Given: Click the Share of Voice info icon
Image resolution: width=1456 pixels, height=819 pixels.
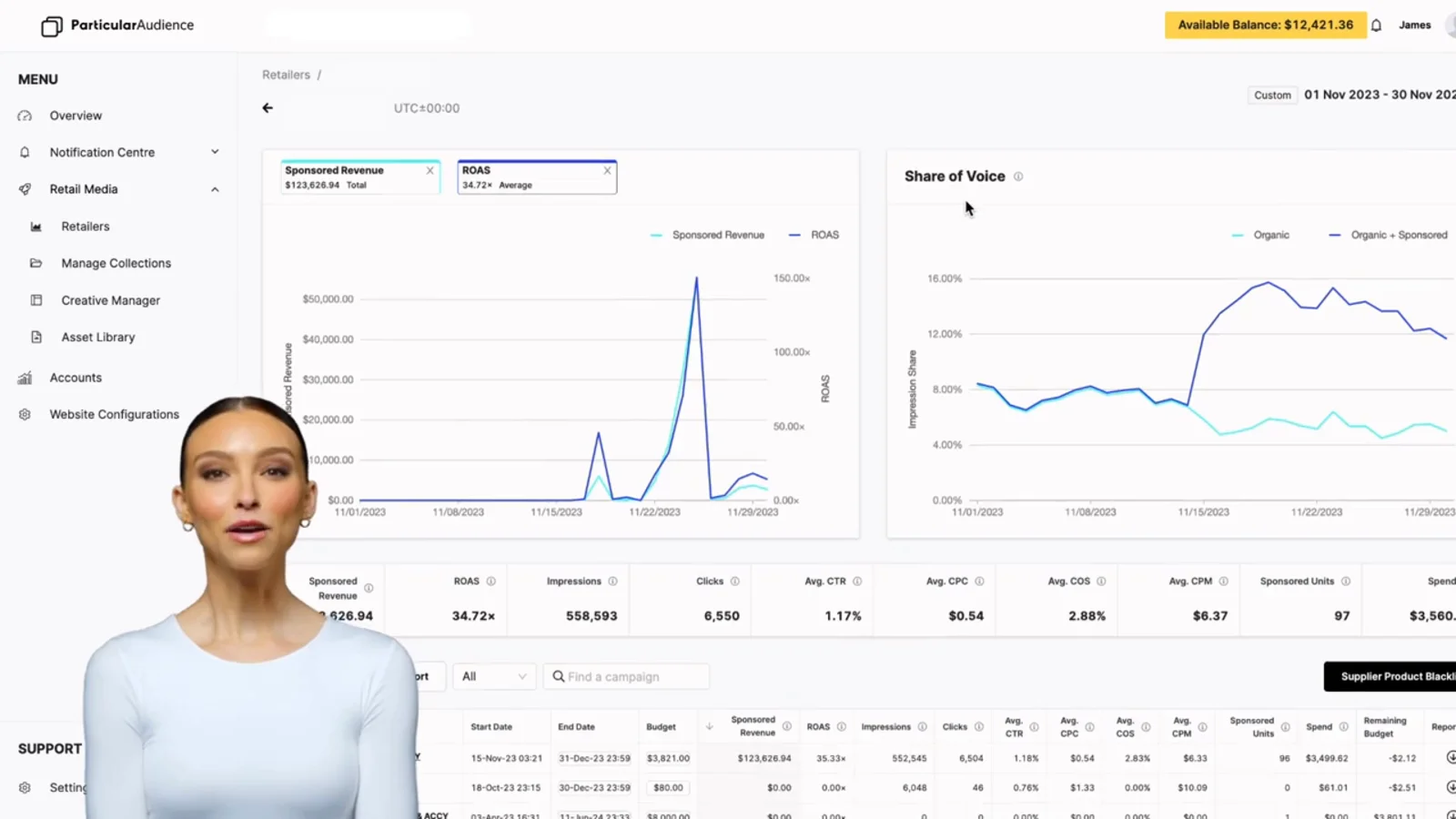Looking at the screenshot, I should coord(1018,177).
